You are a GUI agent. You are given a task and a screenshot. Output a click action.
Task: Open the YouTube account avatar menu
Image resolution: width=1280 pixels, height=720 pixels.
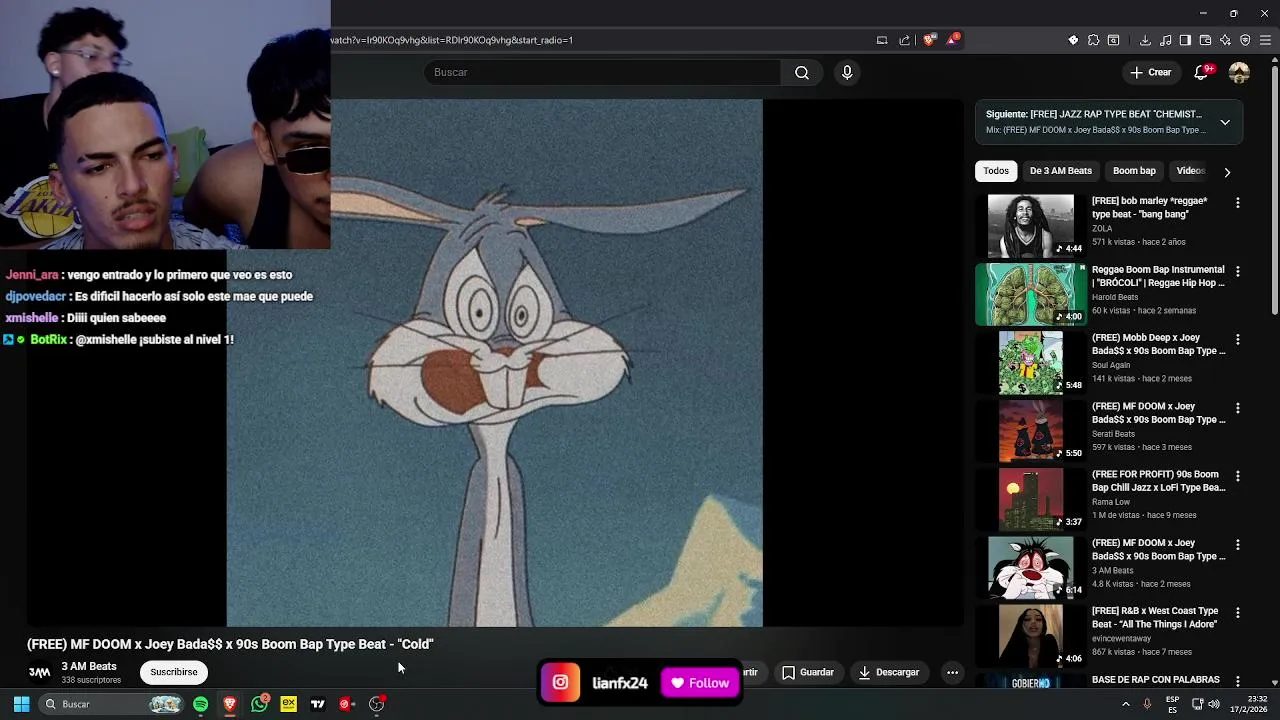1239,72
